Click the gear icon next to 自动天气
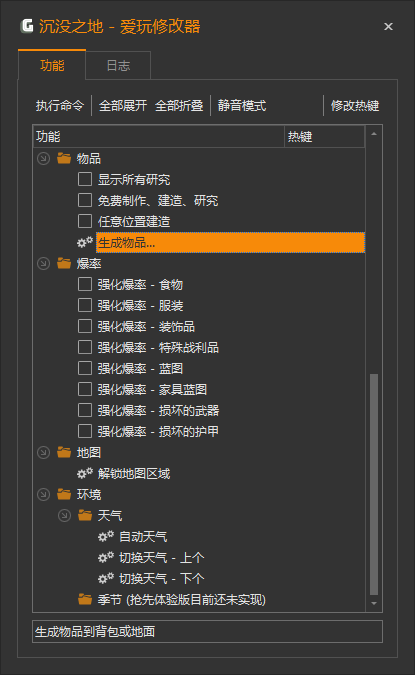 tap(106, 536)
